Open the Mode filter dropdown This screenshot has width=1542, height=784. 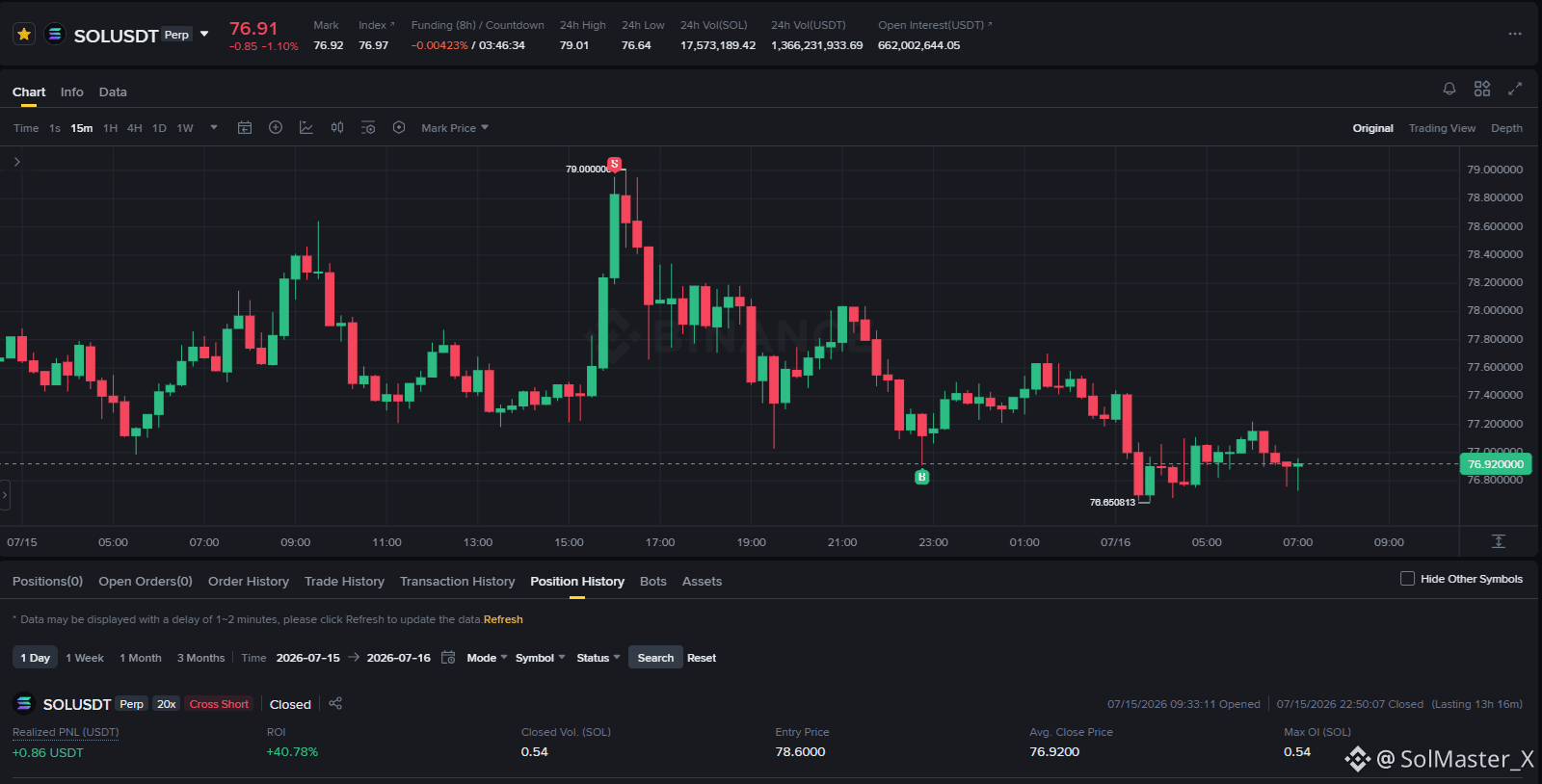coord(487,658)
